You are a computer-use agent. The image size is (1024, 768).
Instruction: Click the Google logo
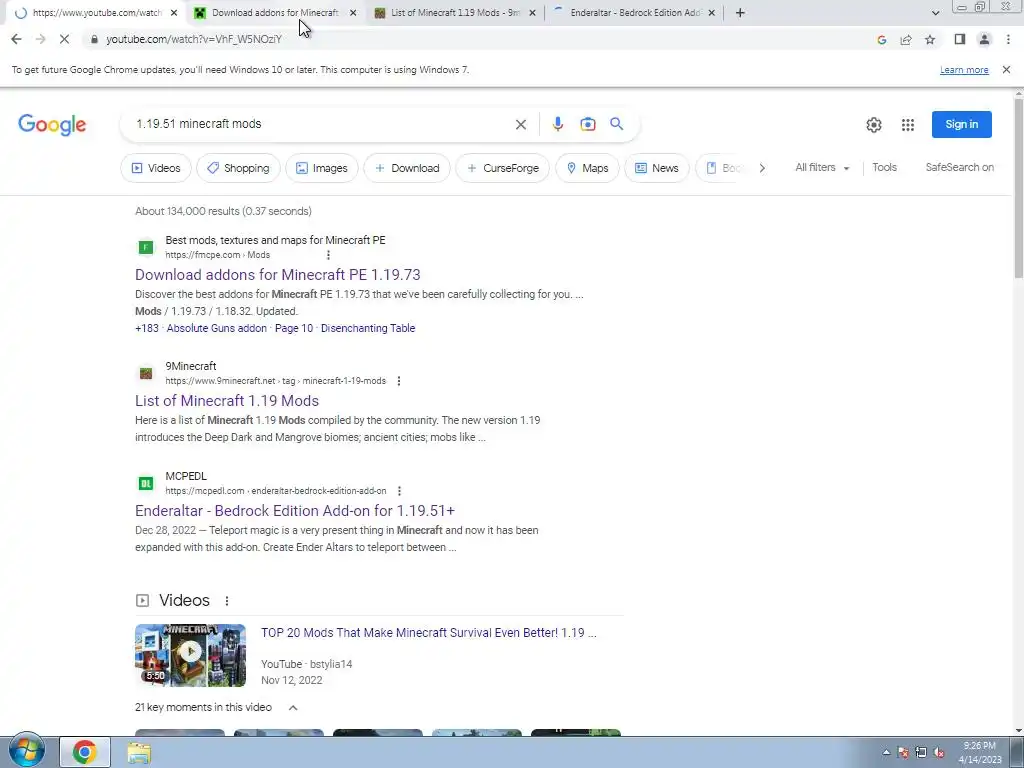52,125
